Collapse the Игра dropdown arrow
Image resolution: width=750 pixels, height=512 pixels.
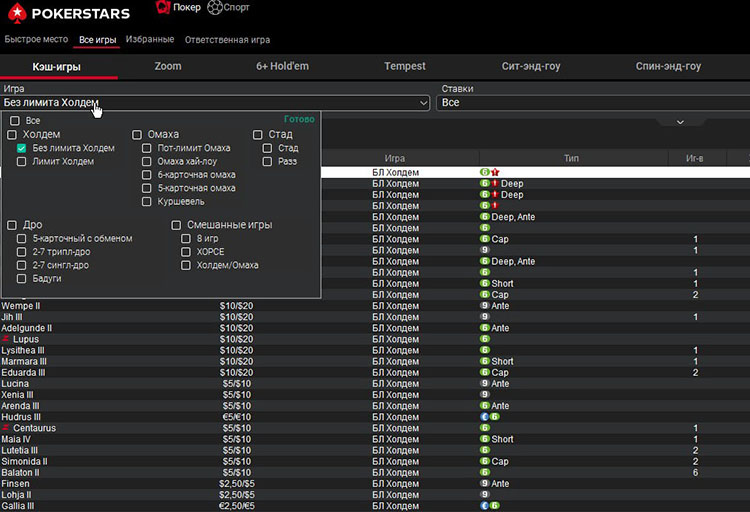click(423, 102)
